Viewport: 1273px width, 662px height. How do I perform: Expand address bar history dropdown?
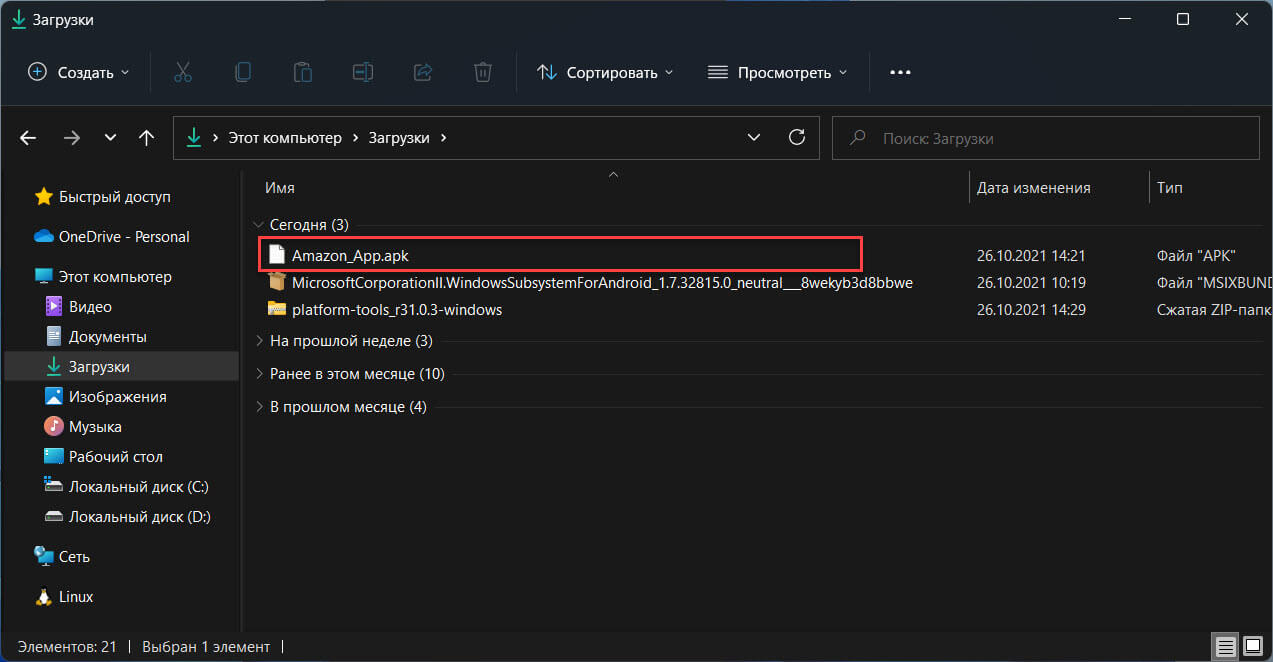coord(754,137)
